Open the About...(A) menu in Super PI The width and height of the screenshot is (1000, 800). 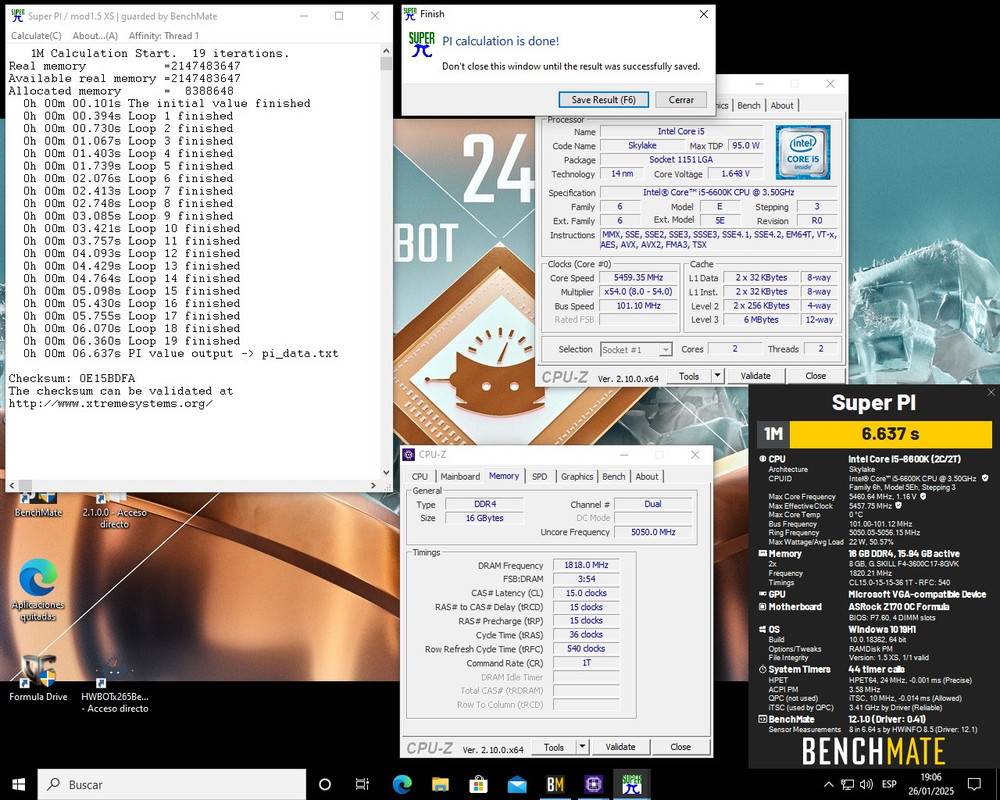click(x=95, y=36)
